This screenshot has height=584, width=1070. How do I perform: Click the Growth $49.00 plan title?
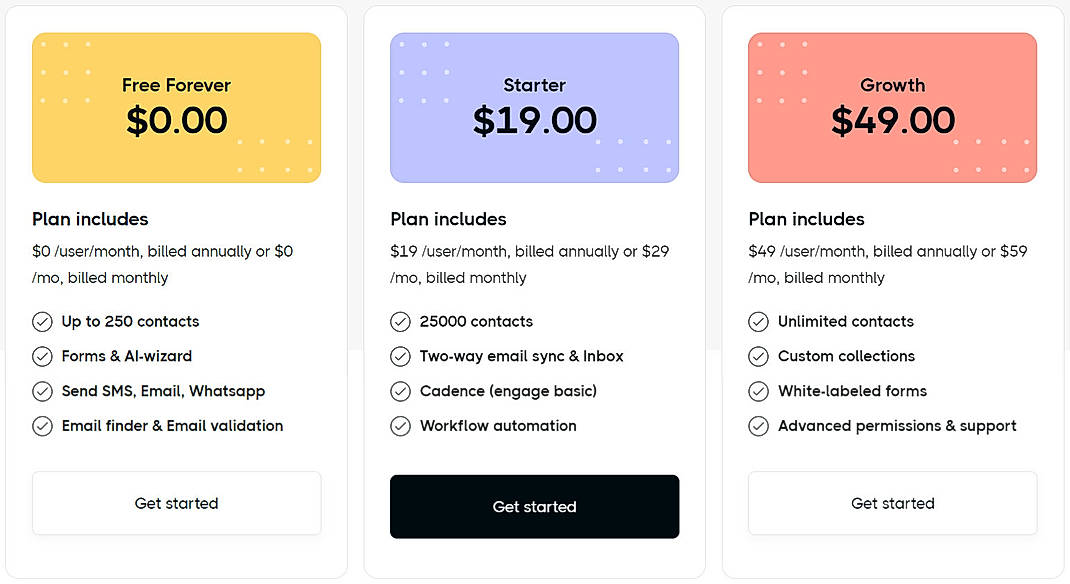[892, 105]
